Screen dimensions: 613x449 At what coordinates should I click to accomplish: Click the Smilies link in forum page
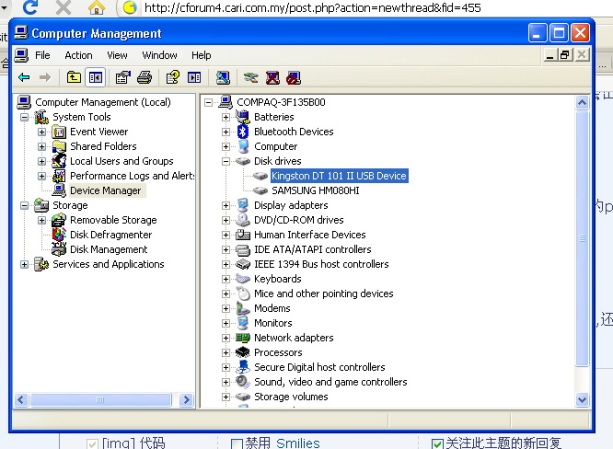298,444
